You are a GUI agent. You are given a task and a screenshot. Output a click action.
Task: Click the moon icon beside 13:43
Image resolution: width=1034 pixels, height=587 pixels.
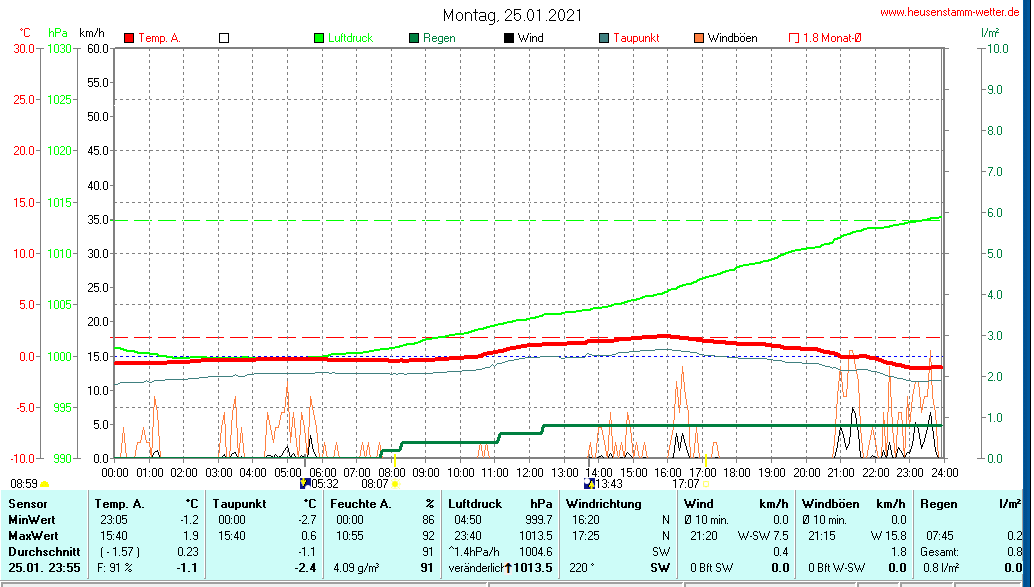pyautogui.click(x=589, y=482)
